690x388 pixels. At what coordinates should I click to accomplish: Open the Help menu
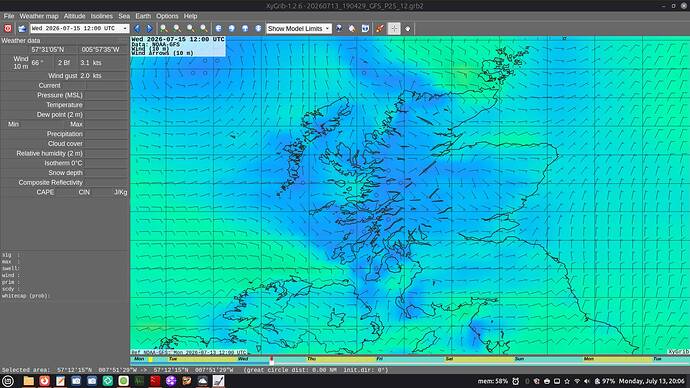[190, 16]
